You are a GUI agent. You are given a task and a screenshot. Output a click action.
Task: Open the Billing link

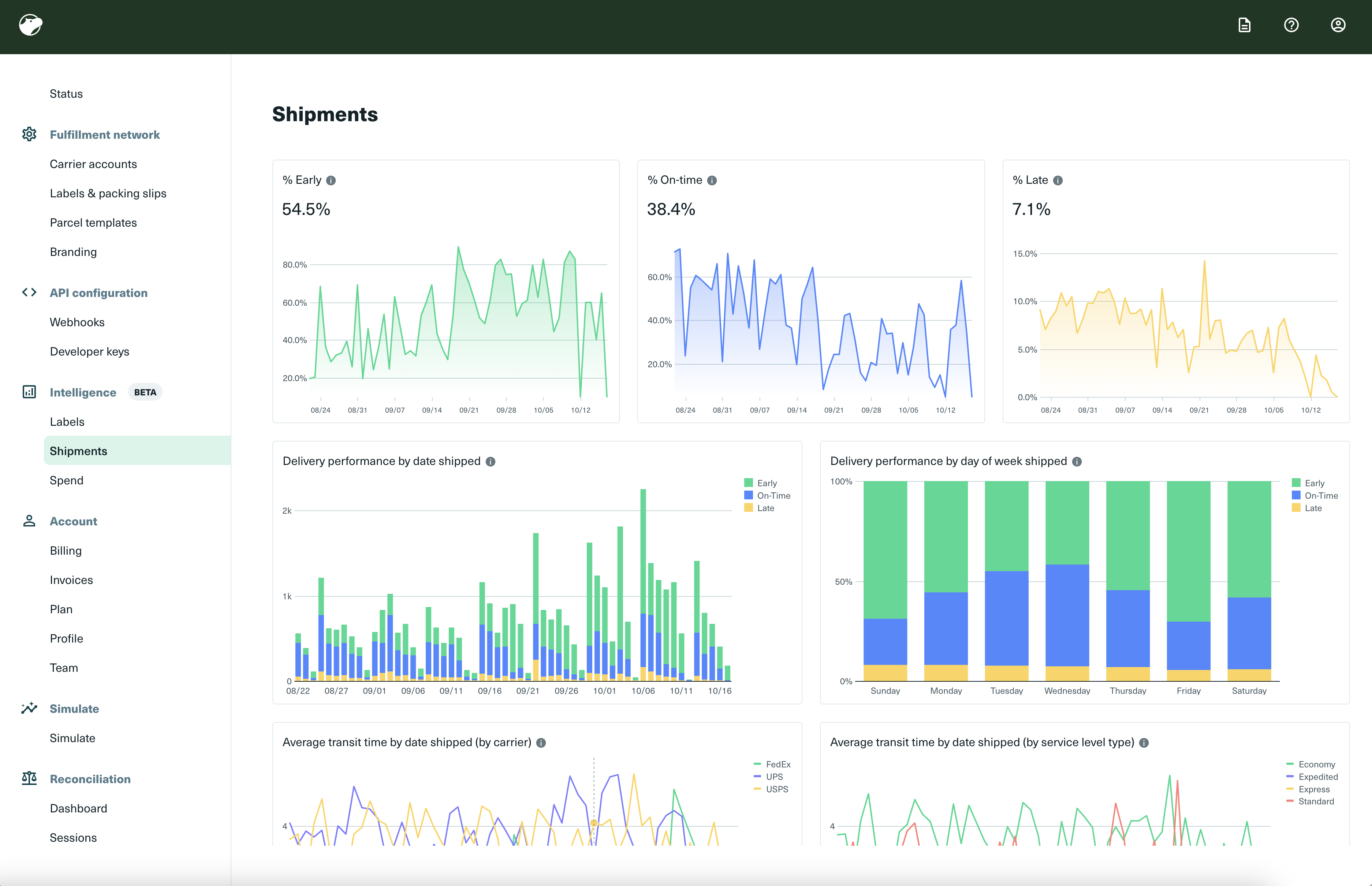click(66, 551)
